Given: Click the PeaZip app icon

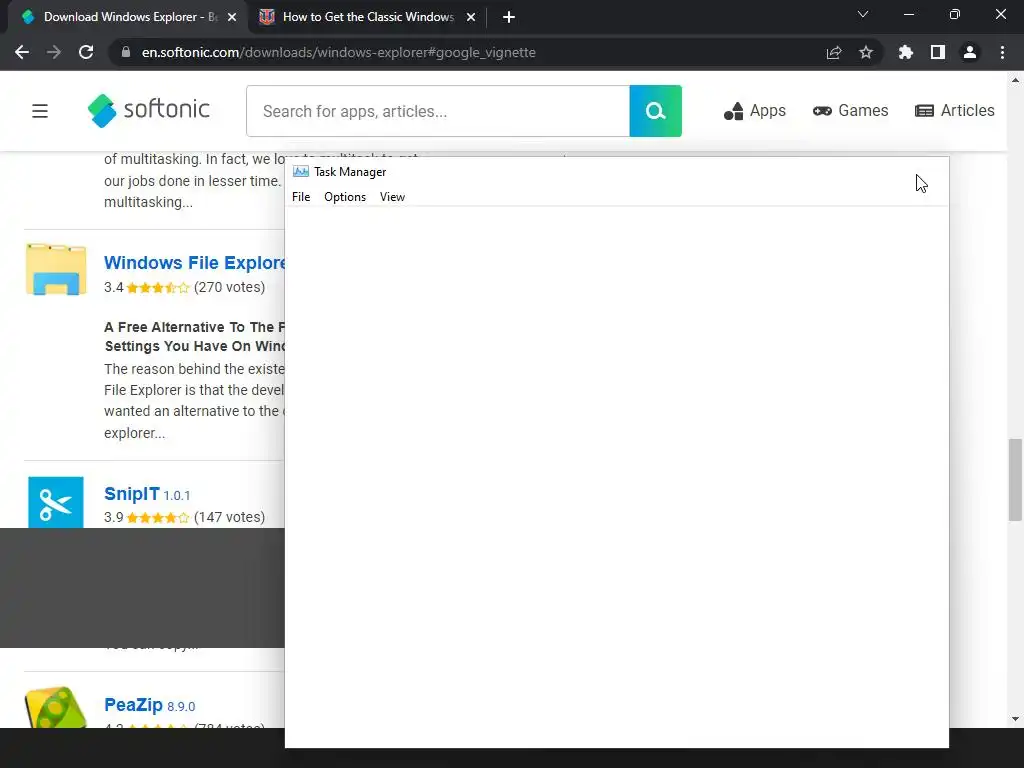Looking at the screenshot, I should pyautogui.click(x=56, y=707).
